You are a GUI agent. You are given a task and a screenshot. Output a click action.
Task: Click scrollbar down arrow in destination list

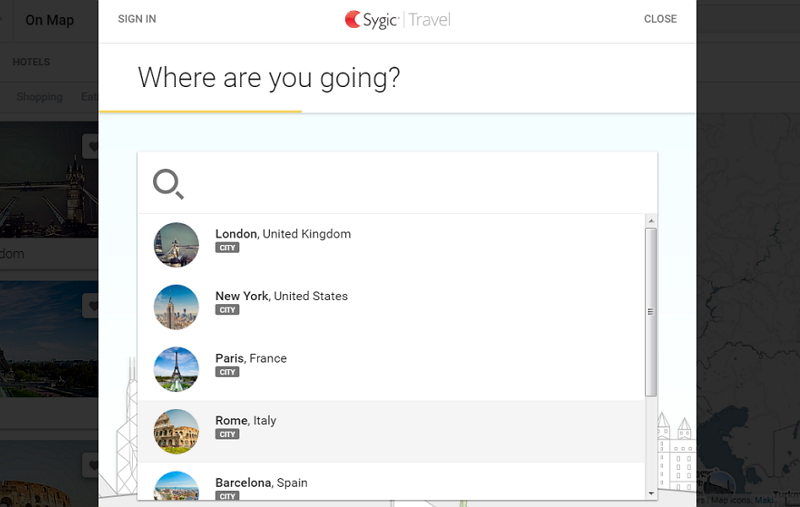pos(651,493)
